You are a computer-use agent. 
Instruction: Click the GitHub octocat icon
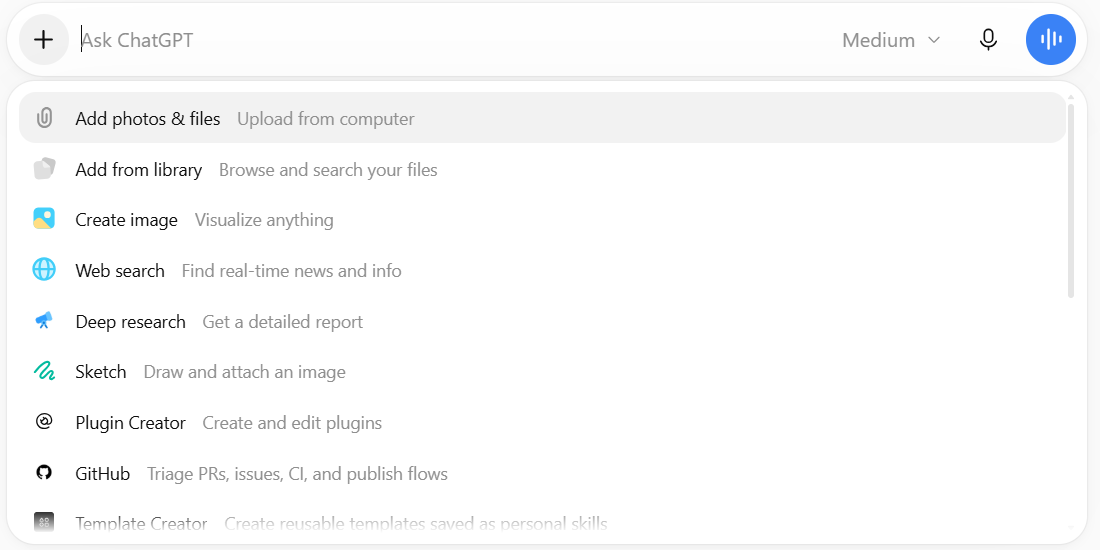pos(44,473)
